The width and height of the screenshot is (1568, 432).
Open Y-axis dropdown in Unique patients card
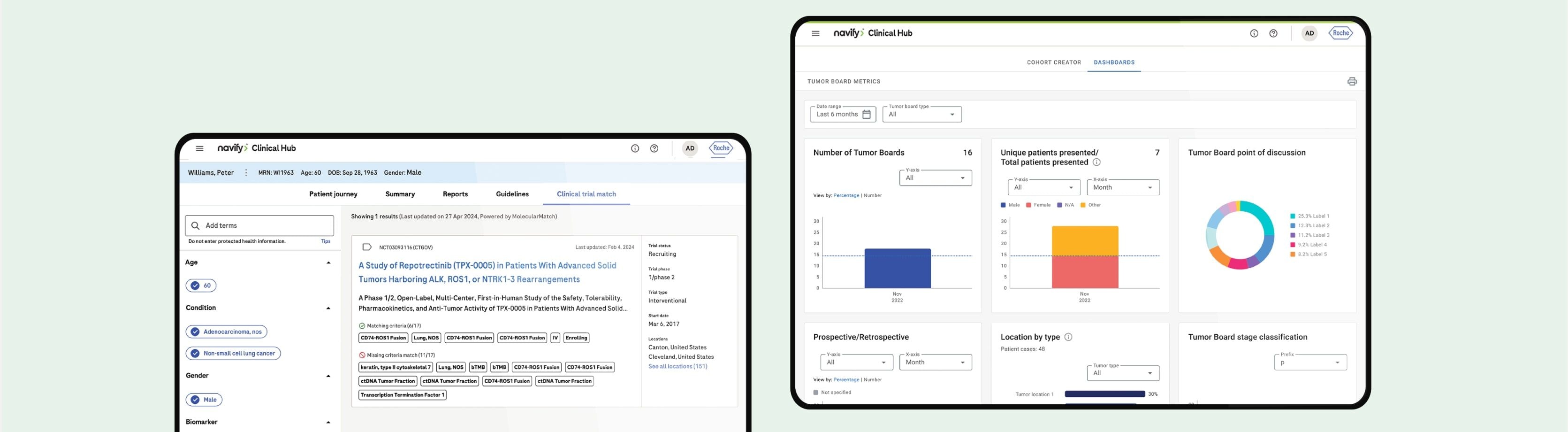(x=1044, y=188)
